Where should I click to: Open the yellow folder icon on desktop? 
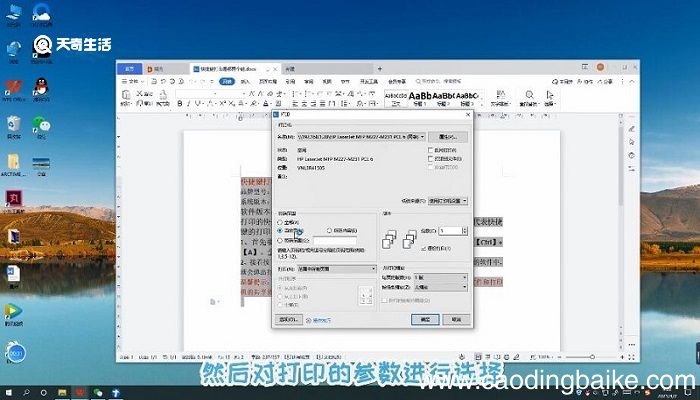coord(13,164)
